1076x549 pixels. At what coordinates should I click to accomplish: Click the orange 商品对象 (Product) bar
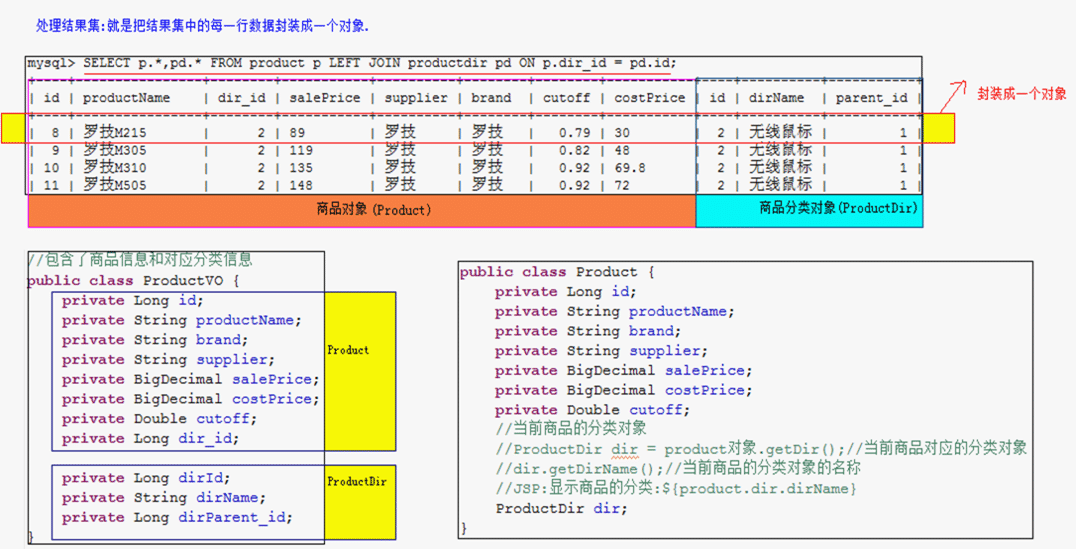coord(361,210)
